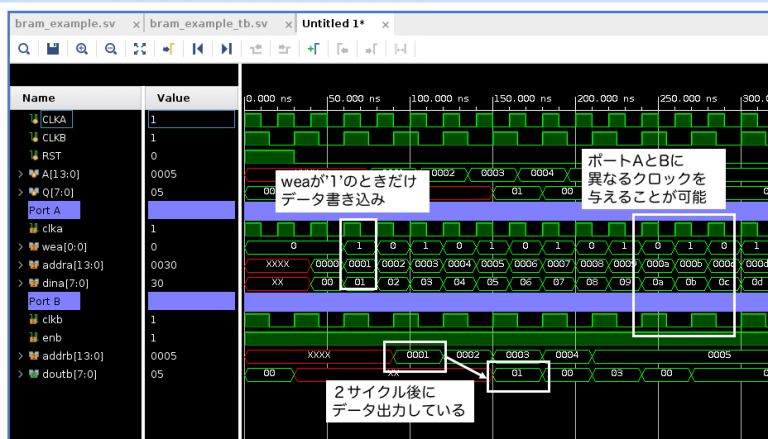Screen dimensions: 768x439
Task: Expand the A[13:0] bus signal
Action: coord(21,174)
